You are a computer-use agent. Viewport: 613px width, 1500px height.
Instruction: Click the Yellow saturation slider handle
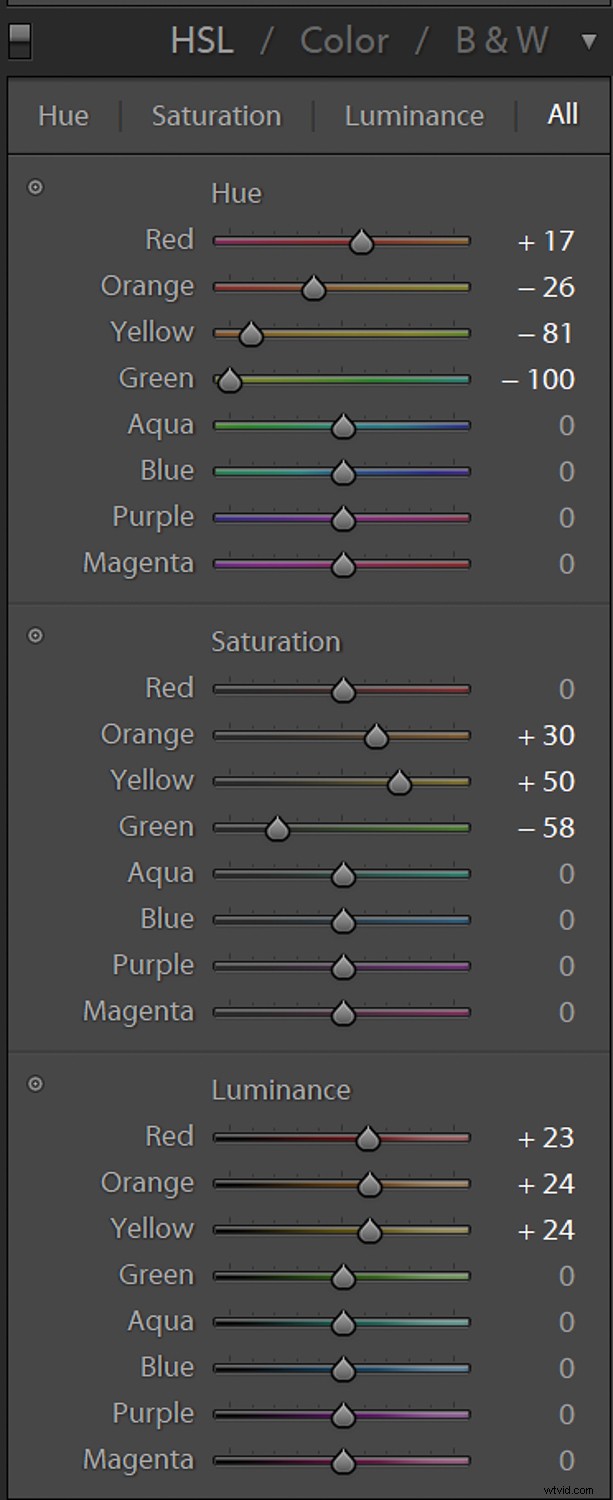click(399, 782)
